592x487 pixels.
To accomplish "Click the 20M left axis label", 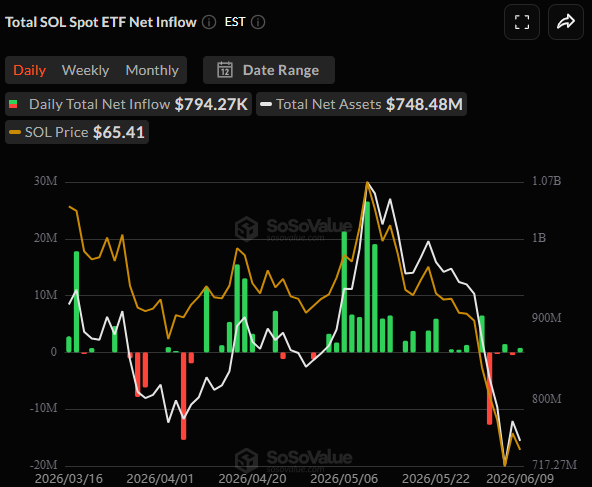I will [46, 238].
